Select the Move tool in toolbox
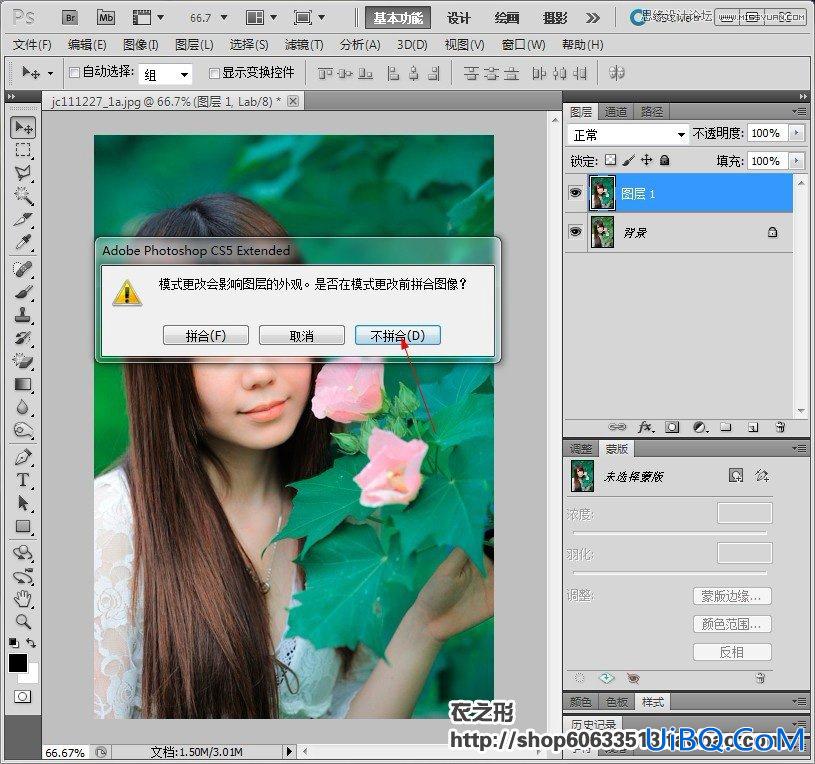 pos(23,127)
